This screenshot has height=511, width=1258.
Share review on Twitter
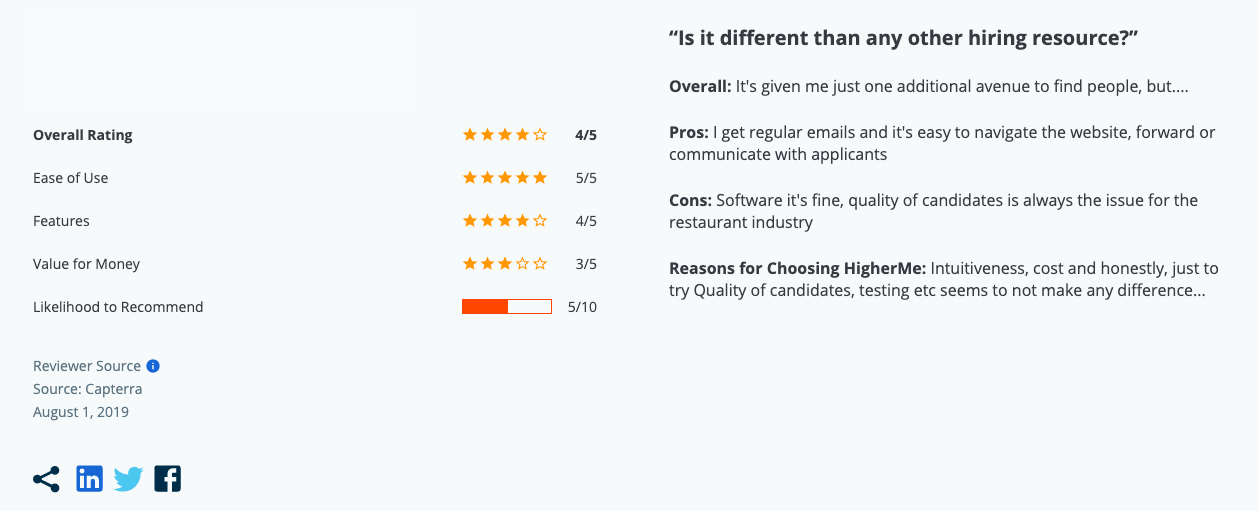(x=128, y=479)
